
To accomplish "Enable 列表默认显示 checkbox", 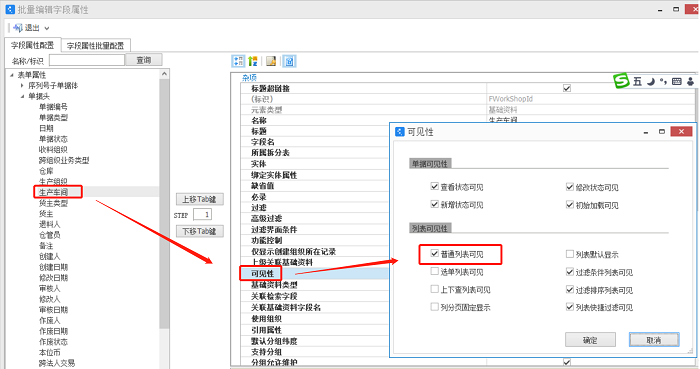I will pos(570,254).
